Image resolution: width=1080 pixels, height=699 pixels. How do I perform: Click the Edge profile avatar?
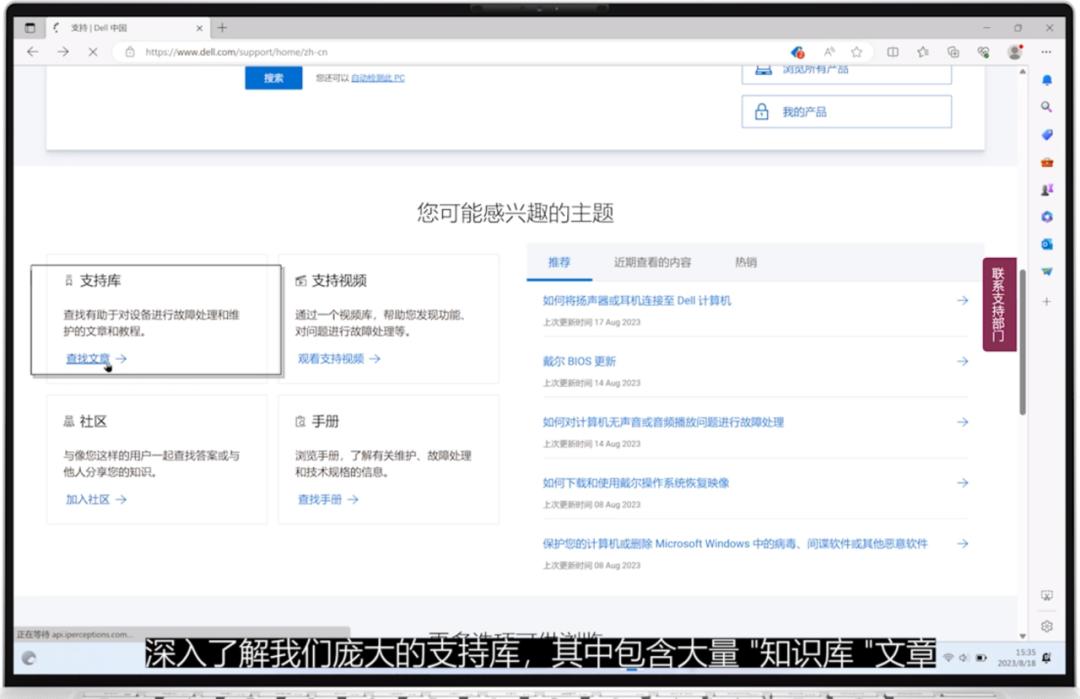pos(1014,52)
